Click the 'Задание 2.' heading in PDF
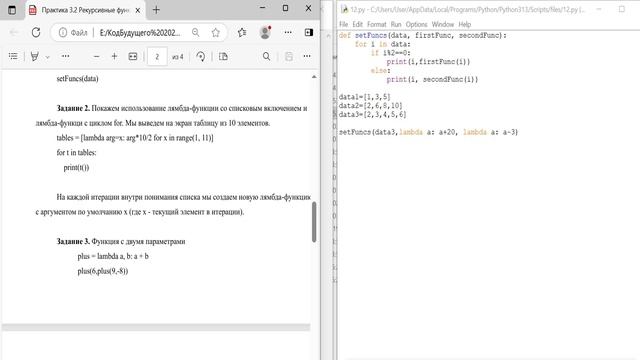This screenshot has height=360, width=640. tap(73, 108)
